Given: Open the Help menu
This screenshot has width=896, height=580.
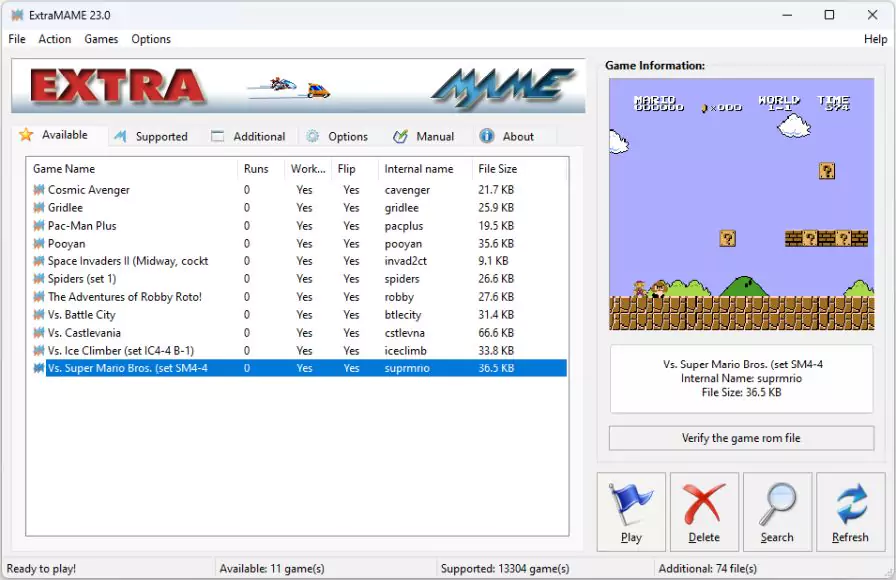Looking at the screenshot, I should click(x=875, y=39).
